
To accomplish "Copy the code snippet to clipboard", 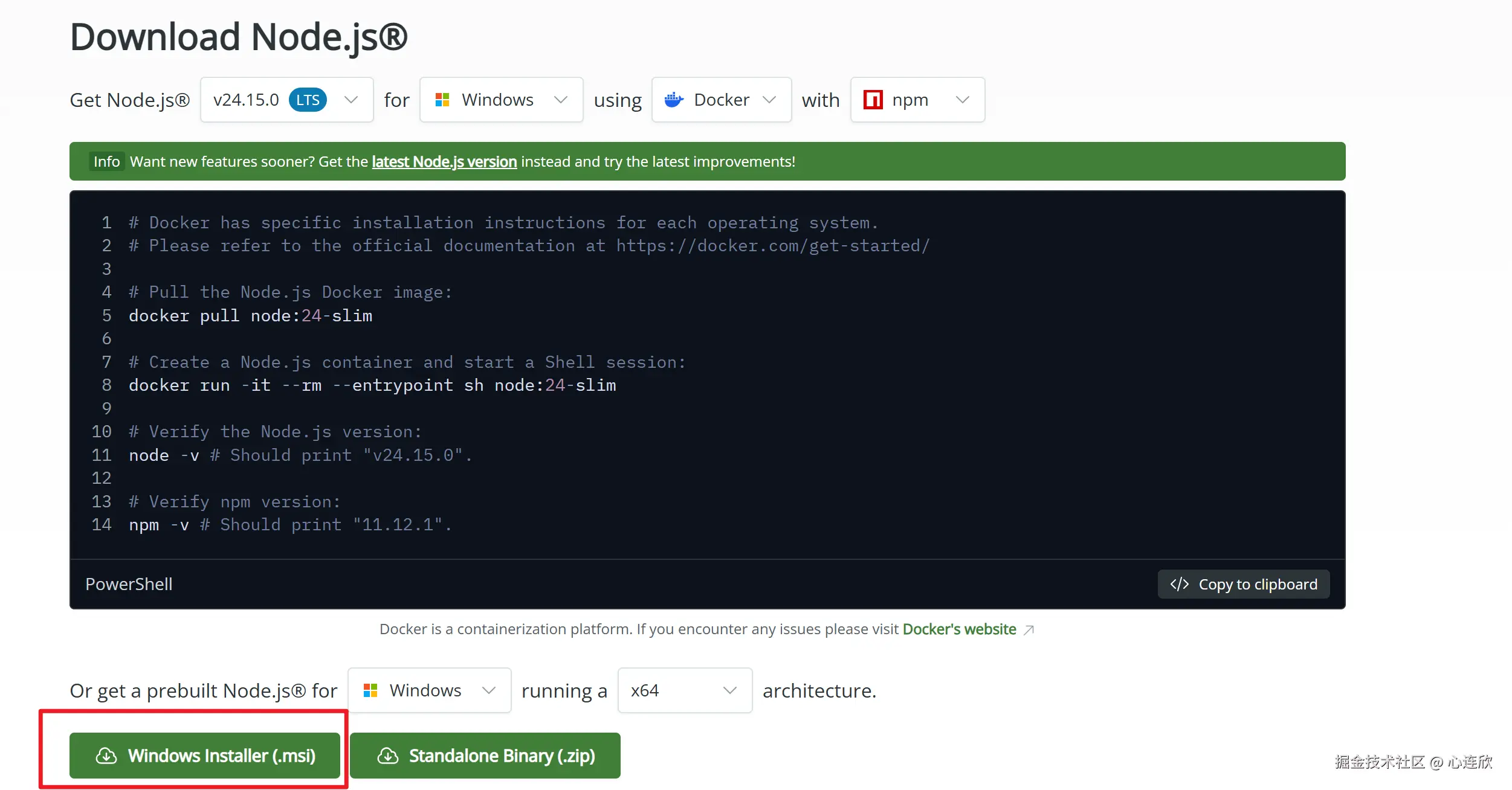I will 1244,584.
